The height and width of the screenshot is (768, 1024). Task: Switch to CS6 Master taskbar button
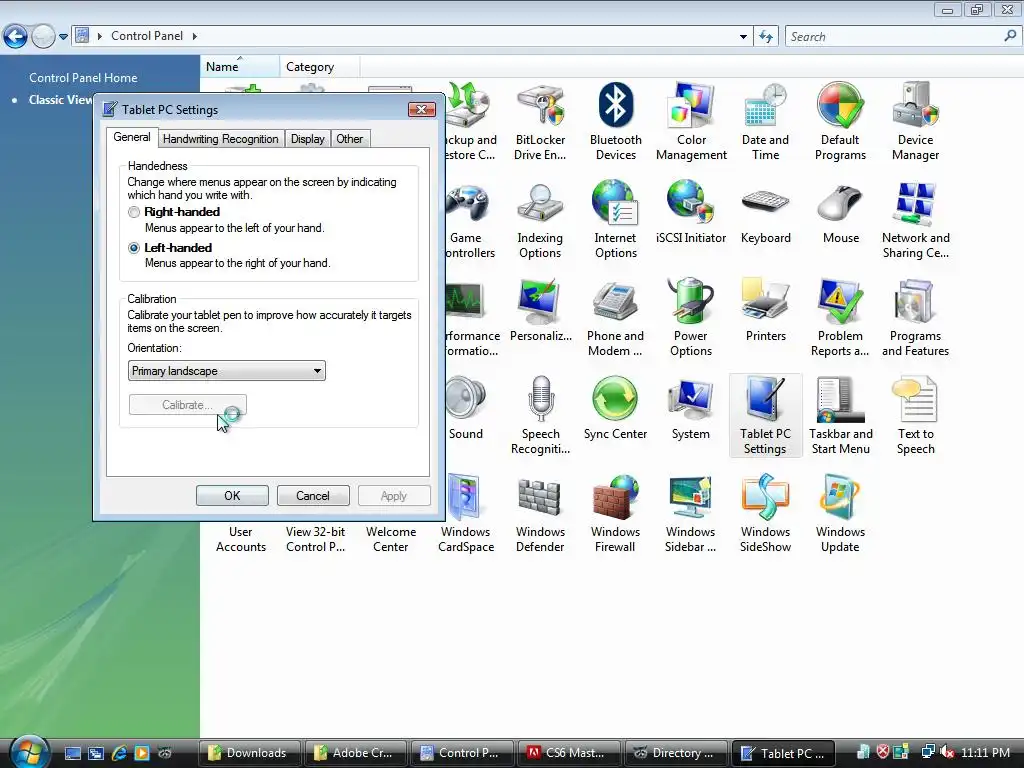pos(569,753)
